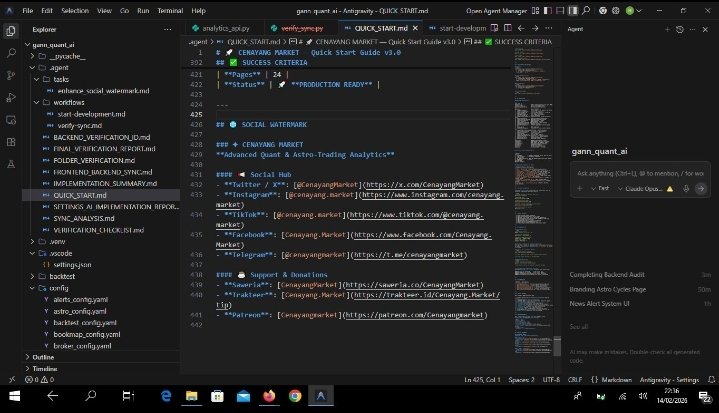The height and width of the screenshot is (413, 719).
Task: Focus the Ask anything agent input field
Action: (x=640, y=173)
